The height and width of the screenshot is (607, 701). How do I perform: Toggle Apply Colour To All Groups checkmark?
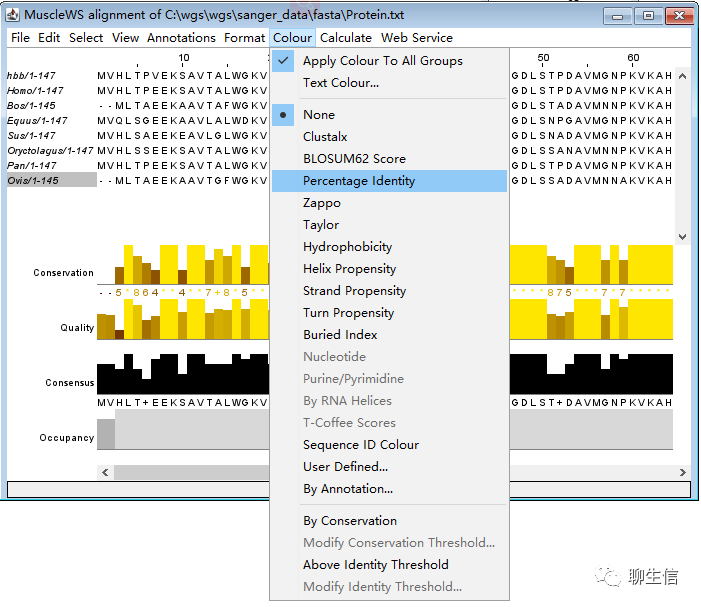pos(283,61)
